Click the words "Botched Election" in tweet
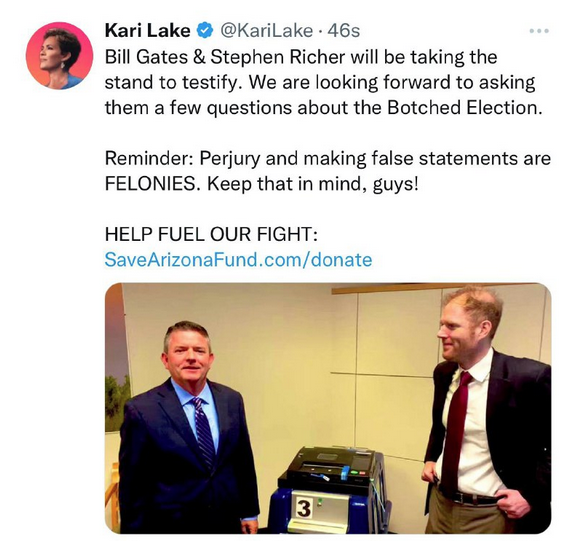 [464, 107]
